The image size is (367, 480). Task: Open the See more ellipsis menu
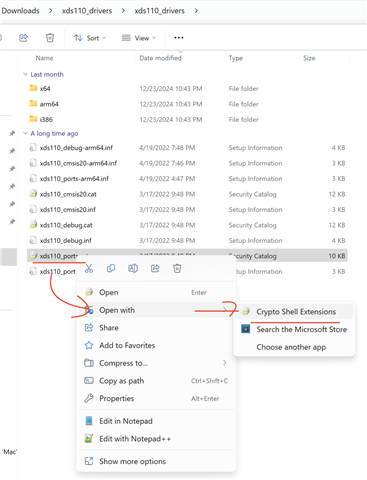[179, 38]
